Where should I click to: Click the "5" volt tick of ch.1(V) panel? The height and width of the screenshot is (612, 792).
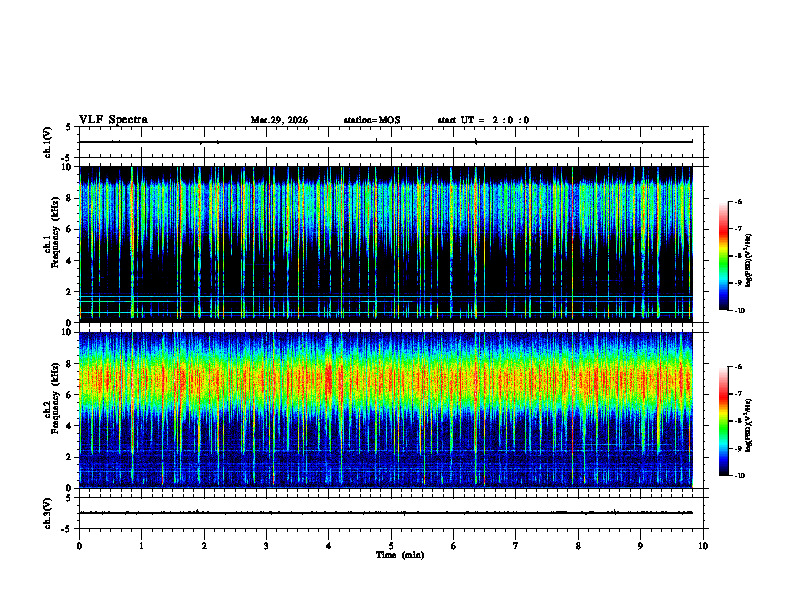(x=68, y=127)
